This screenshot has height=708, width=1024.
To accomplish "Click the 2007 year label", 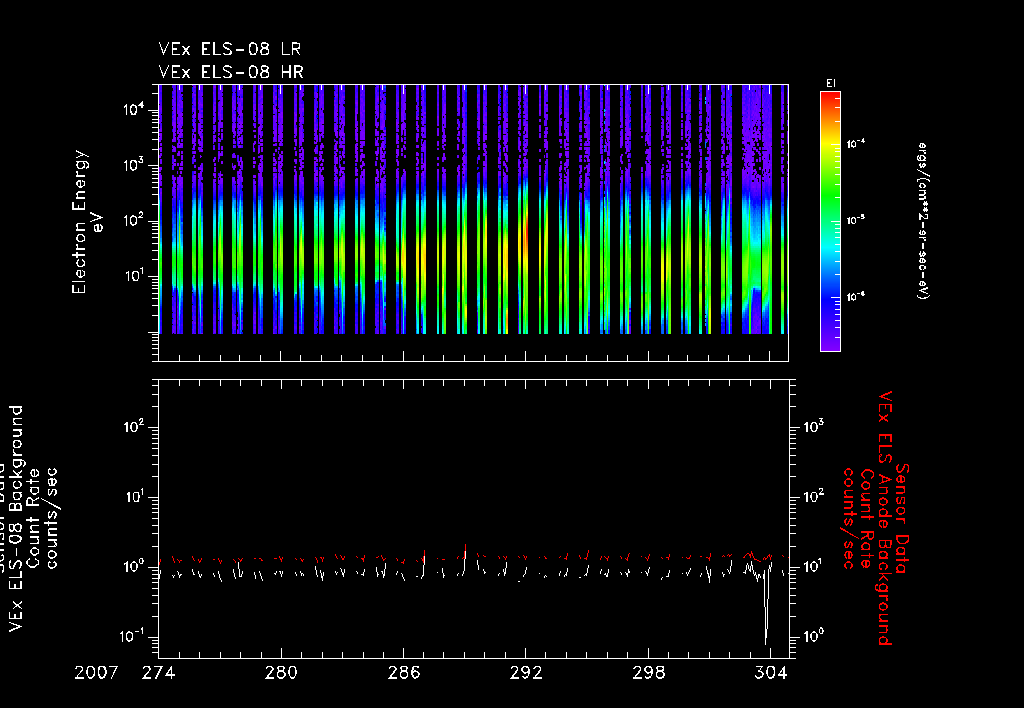I will click(x=98, y=673).
